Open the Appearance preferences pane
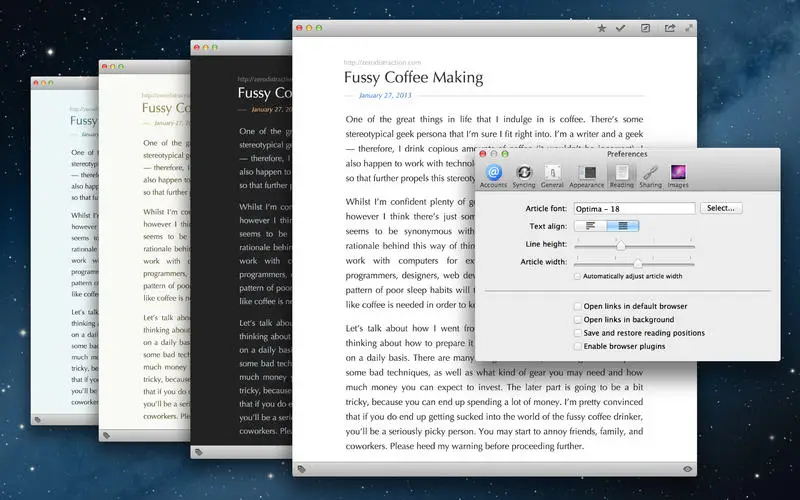The image size is (800, 500). pos(587,177)
